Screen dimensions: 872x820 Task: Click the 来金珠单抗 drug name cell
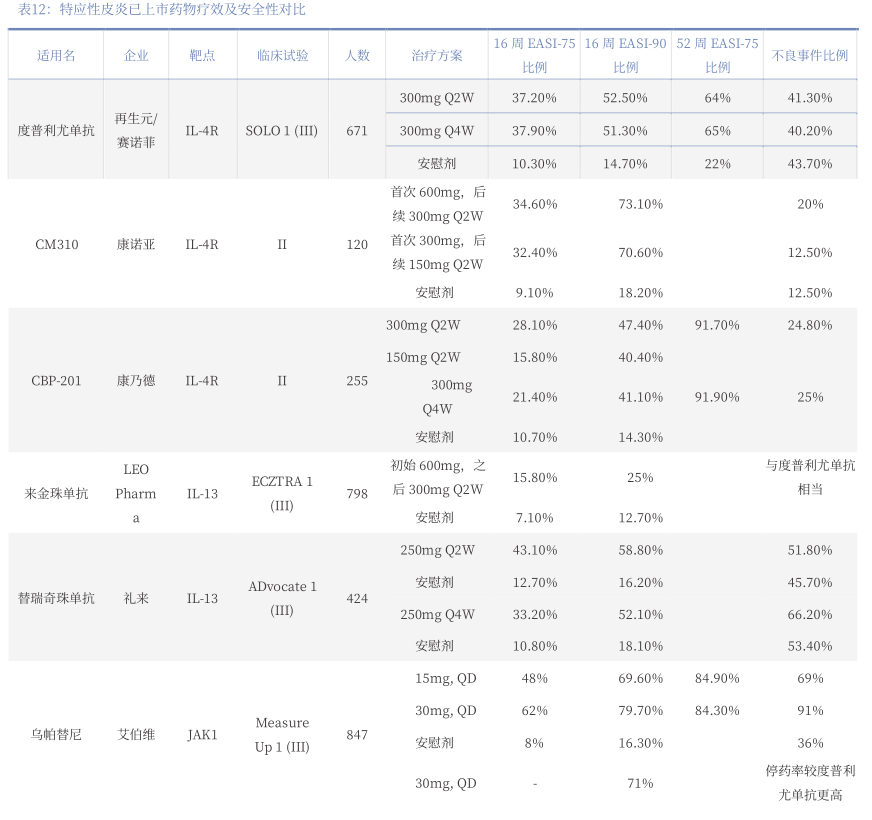pos(56,494)
